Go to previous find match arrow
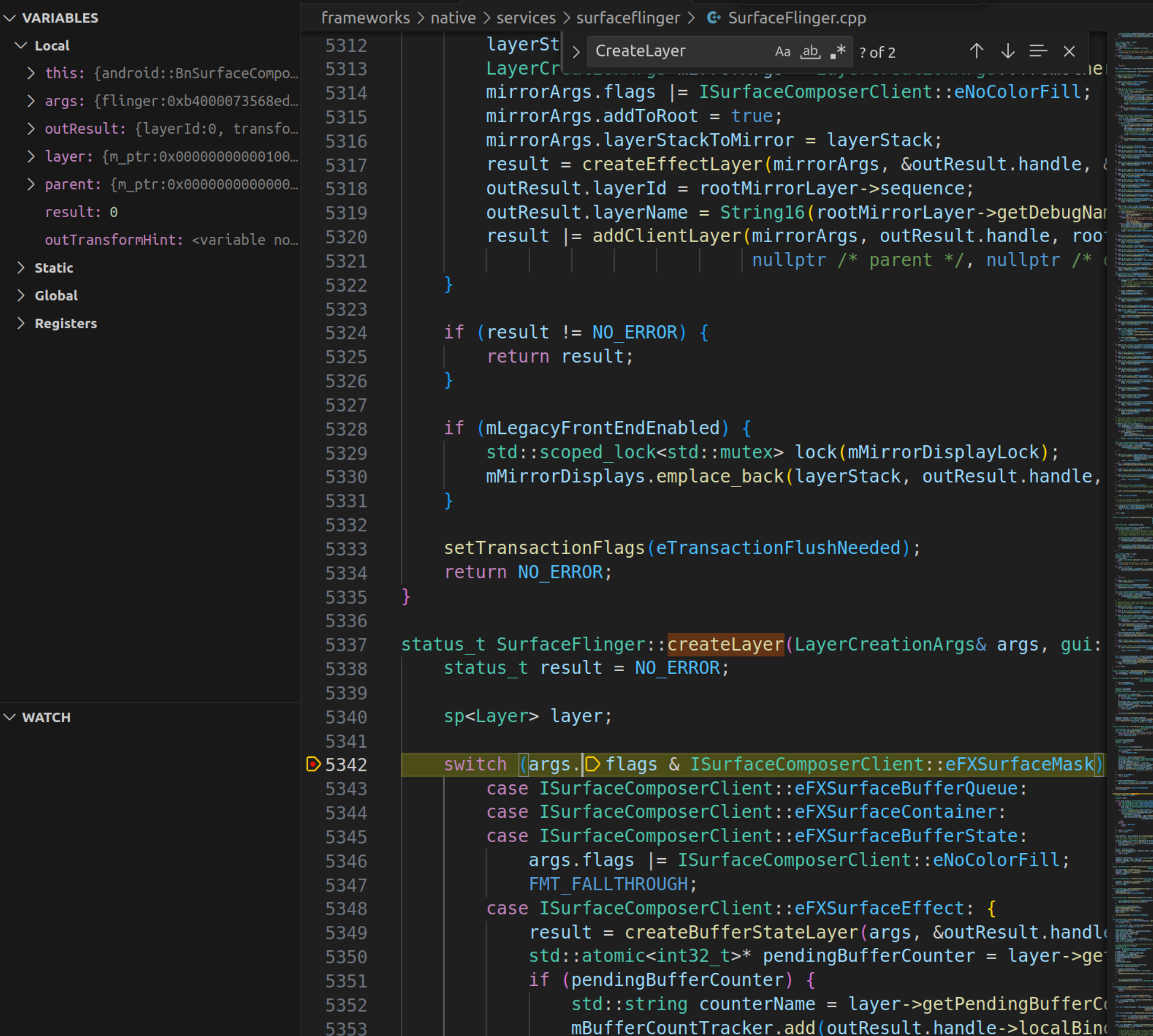The image size is (1153, 1036). coord(976,51)
